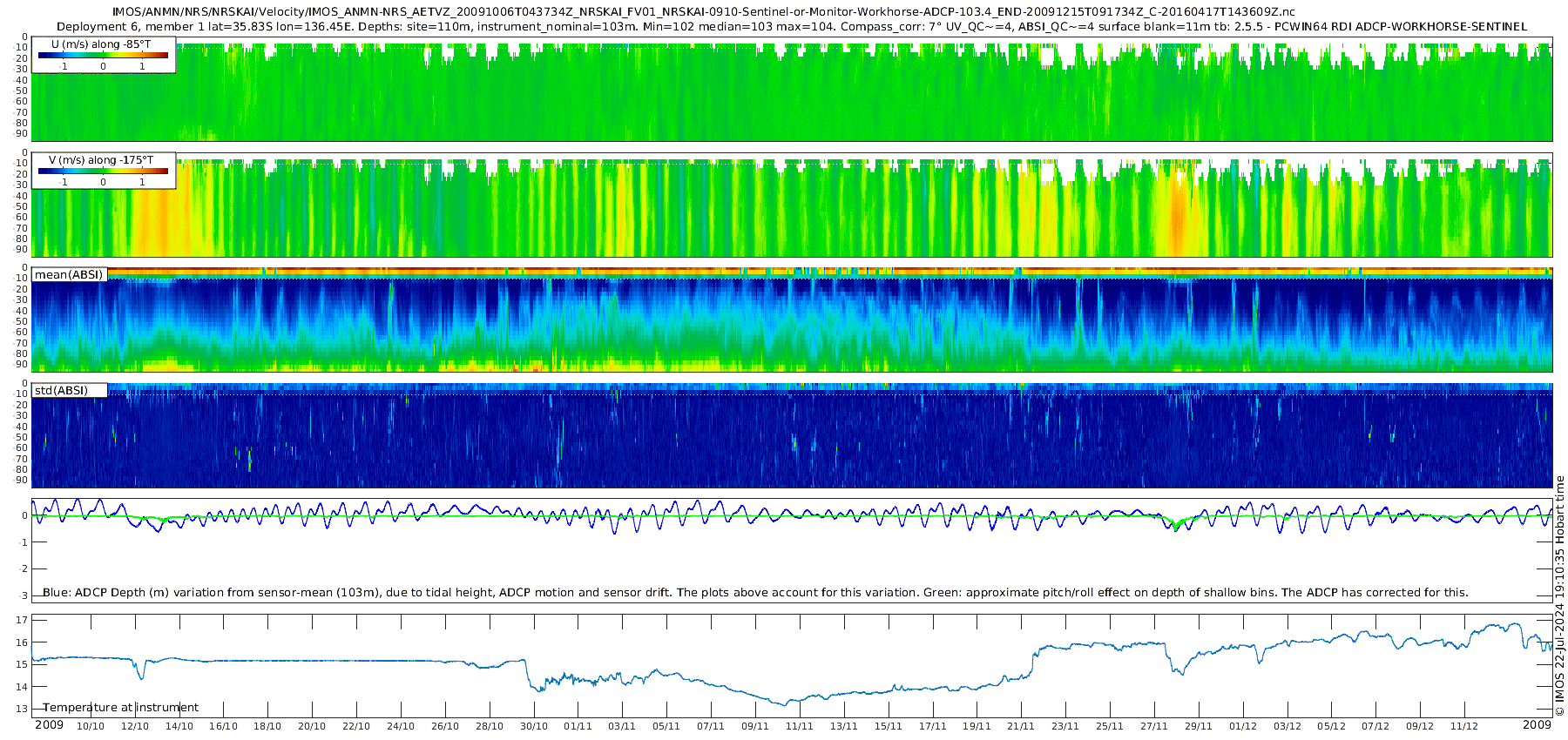The width and height of the screenshot is (1568, 740).
Task: Click the 2009 year label at bottom right
Action: 1537,725
